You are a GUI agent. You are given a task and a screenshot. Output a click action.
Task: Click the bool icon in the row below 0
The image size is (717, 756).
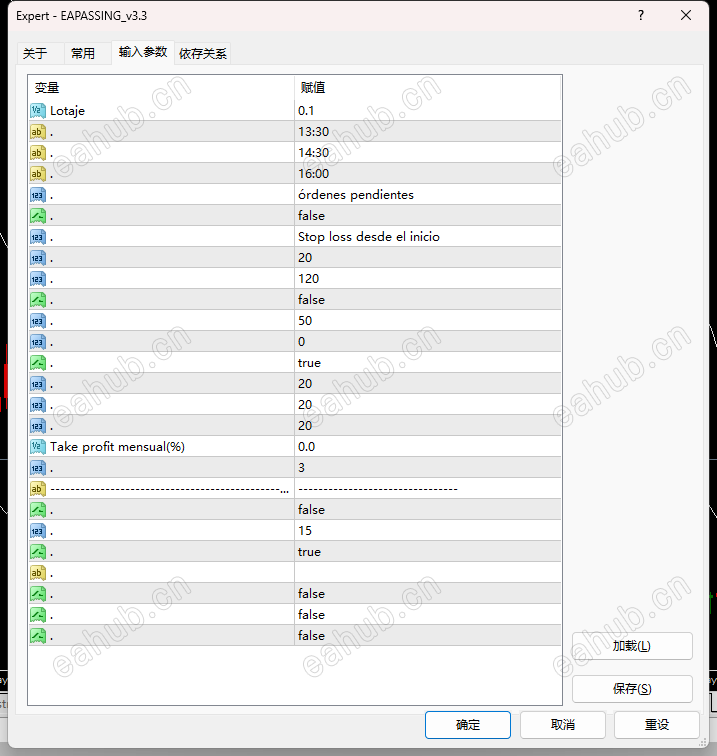tap(38, 363)
